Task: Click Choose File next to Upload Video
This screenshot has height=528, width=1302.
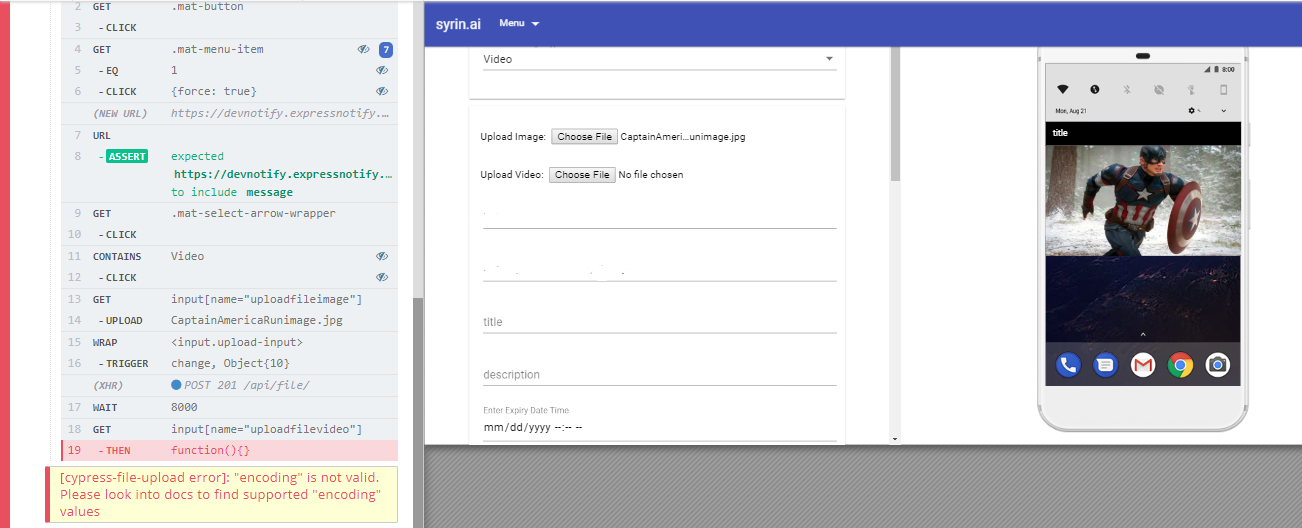Action: (582, 174)
